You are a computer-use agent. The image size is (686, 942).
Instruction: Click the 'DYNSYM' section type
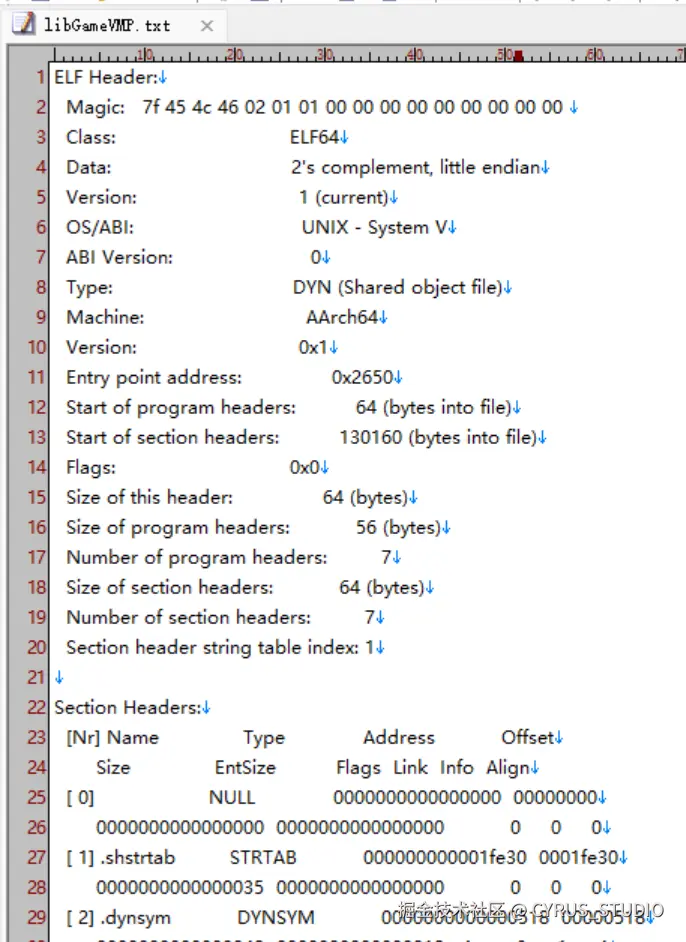click(276, 917)
